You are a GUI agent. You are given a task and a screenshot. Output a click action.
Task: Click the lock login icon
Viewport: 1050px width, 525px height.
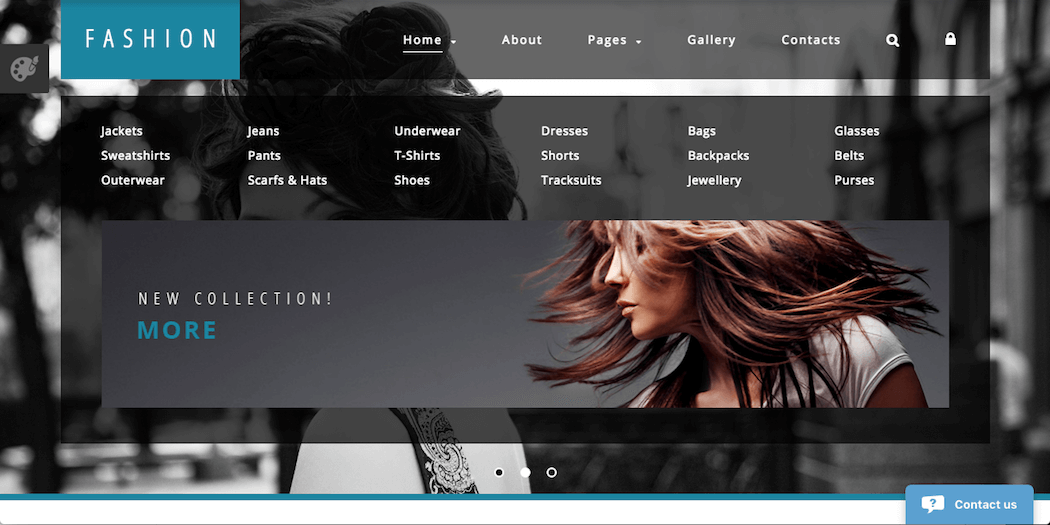[x=950, y=39]
